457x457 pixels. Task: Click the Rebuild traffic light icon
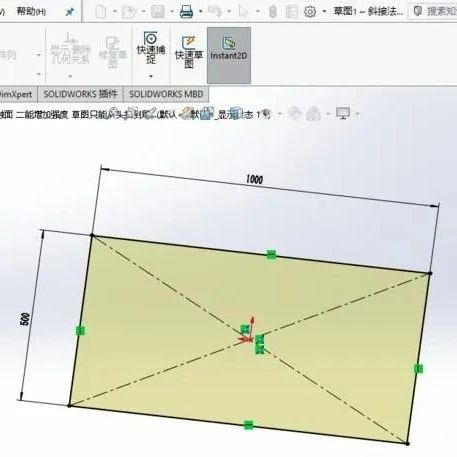pyautogui.click(x=273, y=12)
